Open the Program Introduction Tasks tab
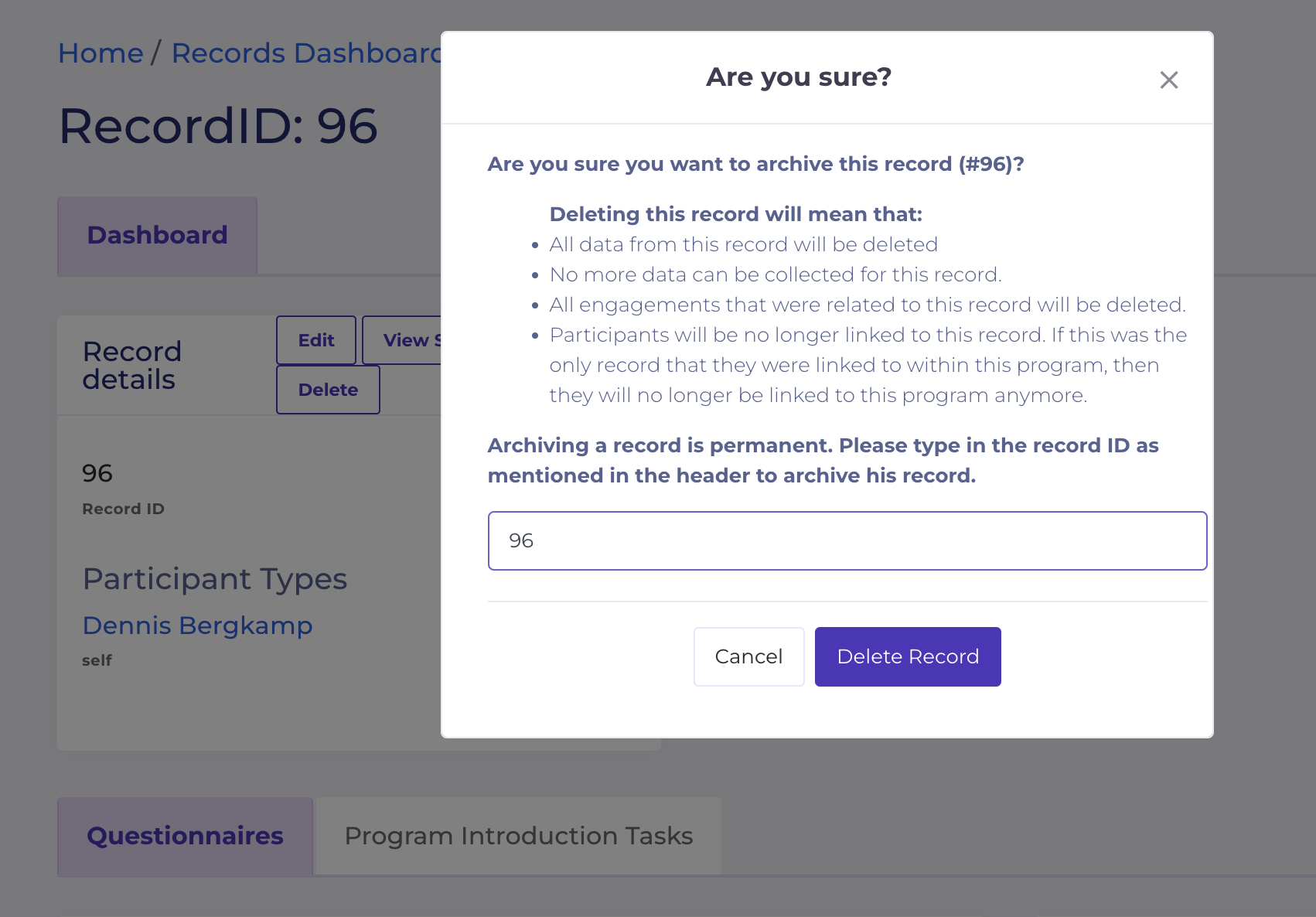This screenshot has height=917, width=1316. (518, 835)
